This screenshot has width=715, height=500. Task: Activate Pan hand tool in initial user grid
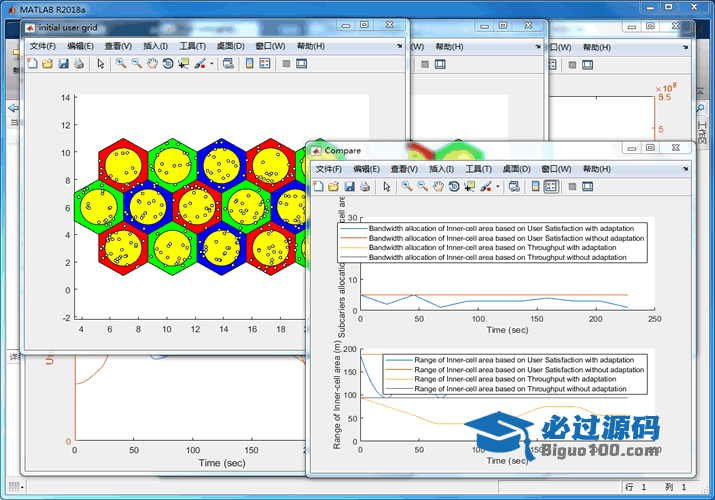pyautogui.click(x=152, y=64)
